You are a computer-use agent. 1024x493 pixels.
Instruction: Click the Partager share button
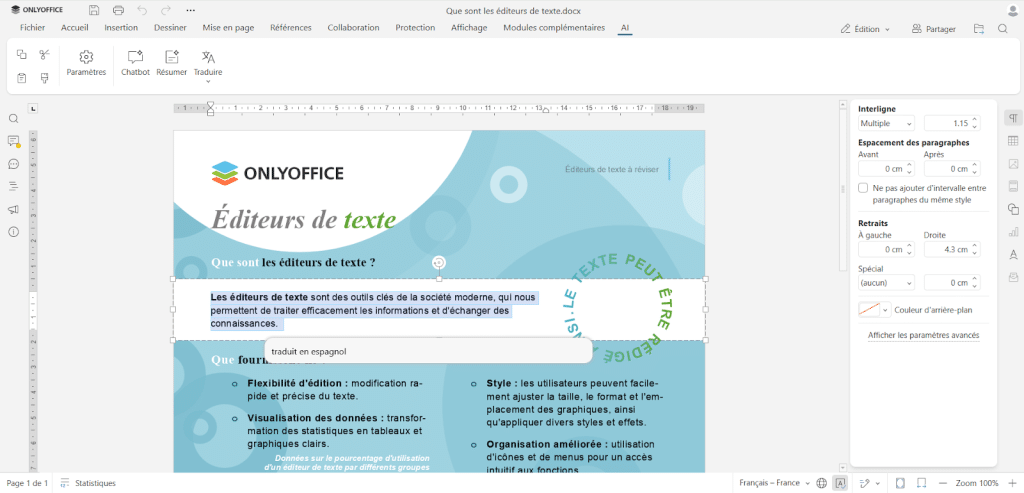[x=933, y=29]
